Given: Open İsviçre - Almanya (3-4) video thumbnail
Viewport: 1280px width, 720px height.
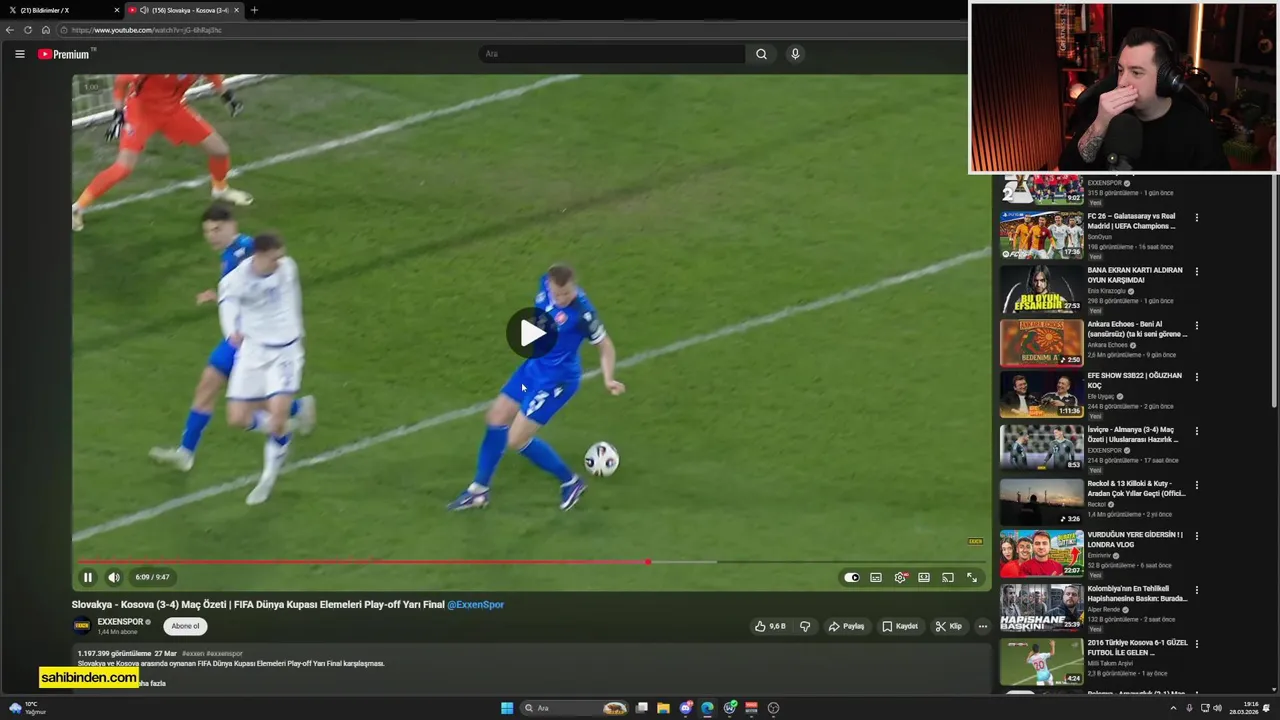Looking at the screenshot, I should tap(1042, 447).
